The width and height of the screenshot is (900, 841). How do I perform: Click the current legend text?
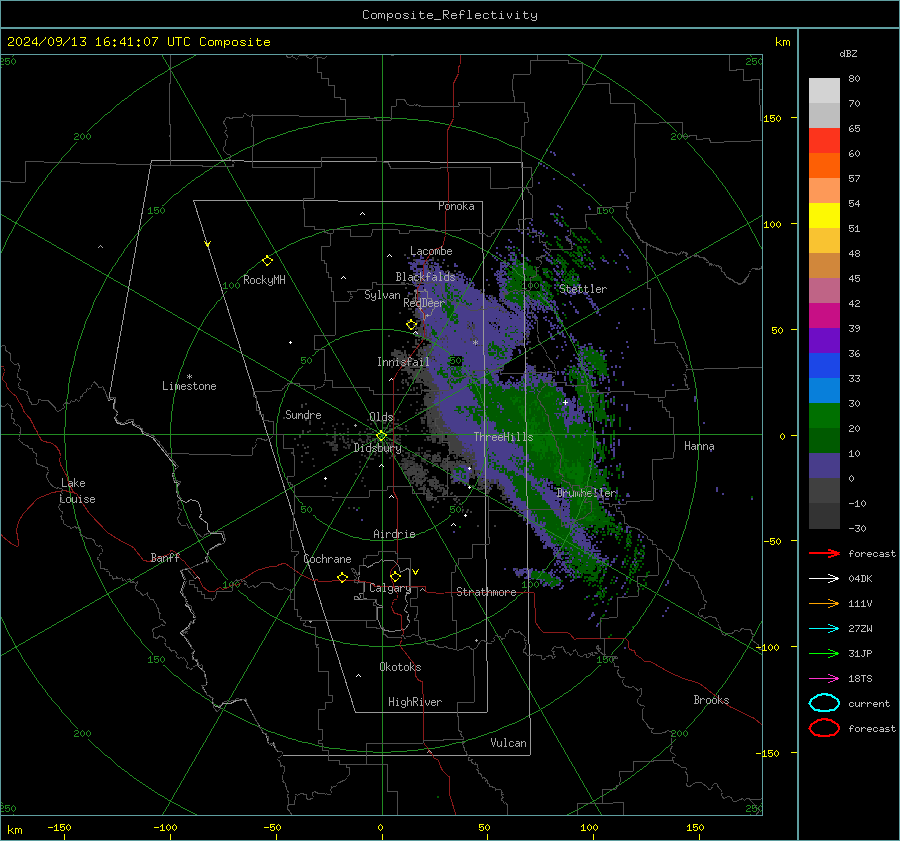pos(868,703)
